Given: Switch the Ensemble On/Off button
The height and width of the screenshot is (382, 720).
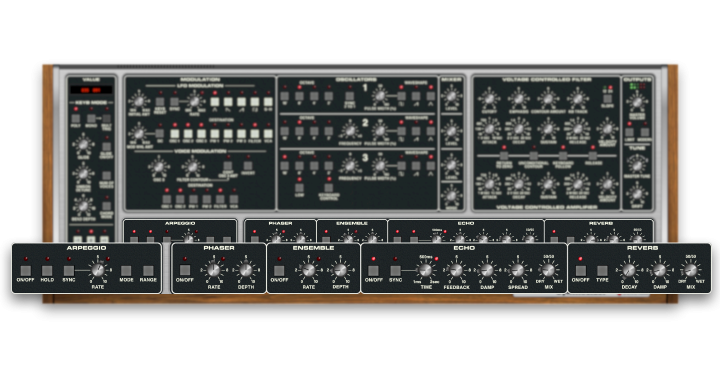Looking at the screenshot, I should (x=279, y=270).
